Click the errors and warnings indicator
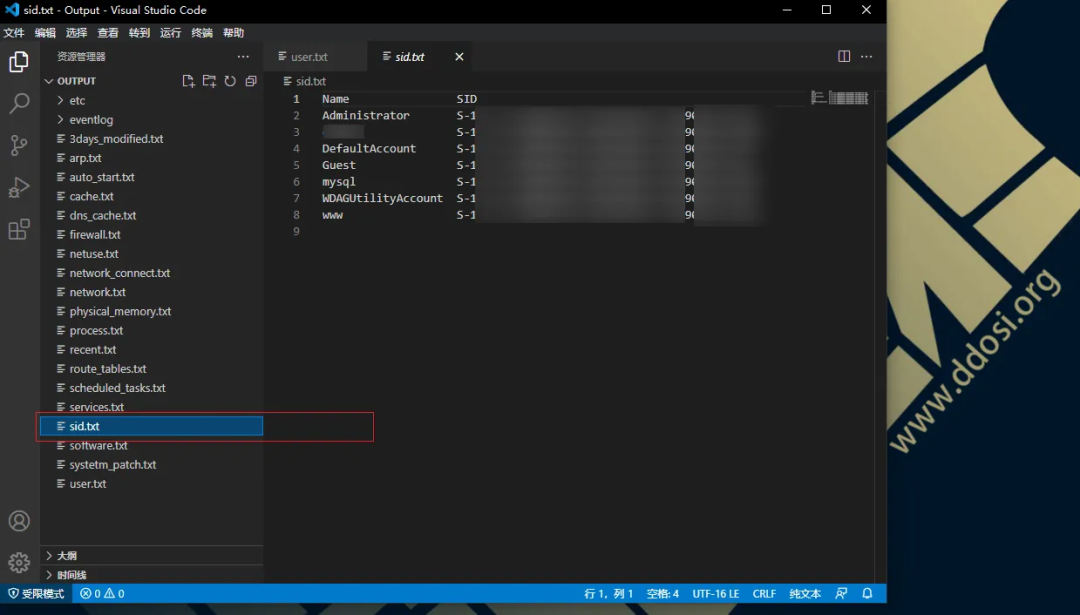Image resolution: width=1080 pixels, height=615 pixels. pyautogui.click(x=102, y=593)
